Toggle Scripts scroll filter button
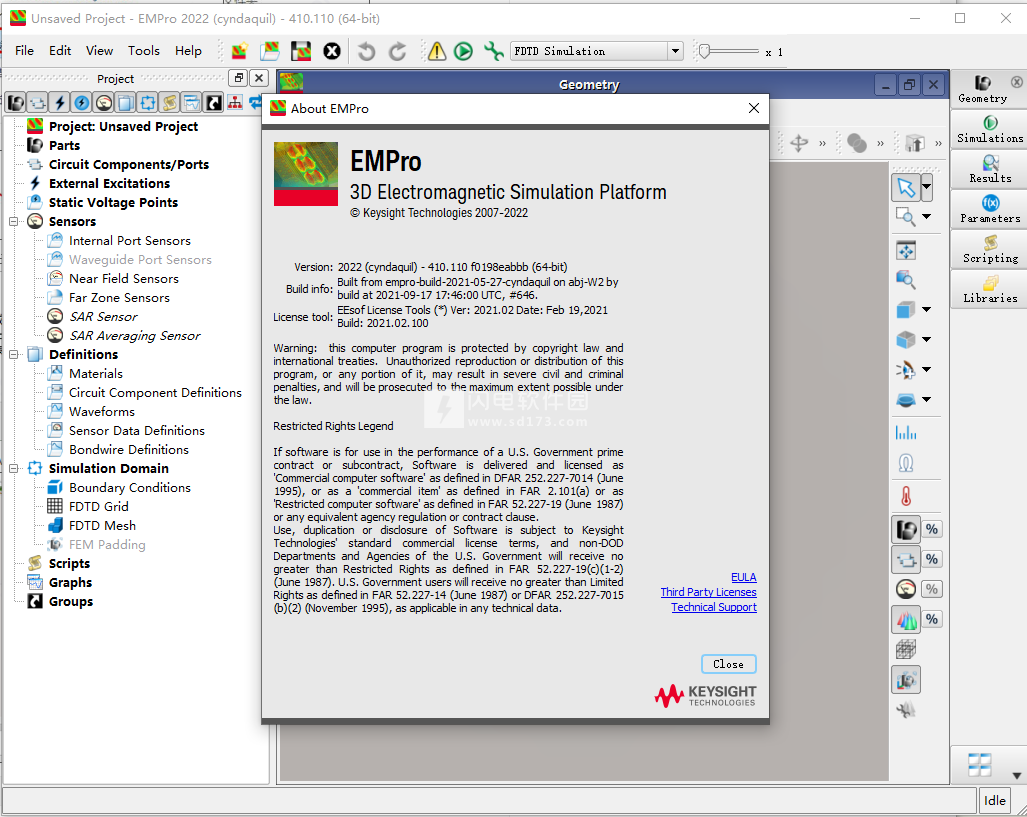 point(170,102)
